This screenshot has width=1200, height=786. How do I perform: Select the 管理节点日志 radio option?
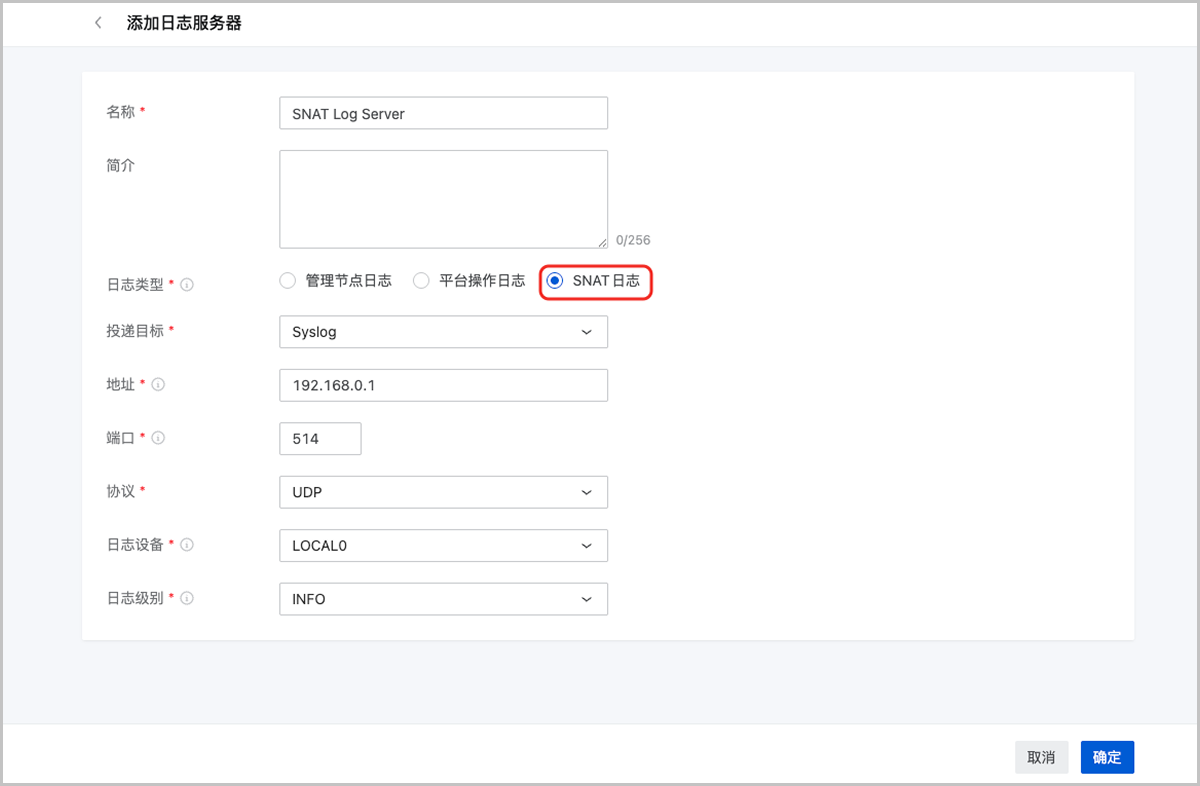pyautogui.click(x=288, y=281)
